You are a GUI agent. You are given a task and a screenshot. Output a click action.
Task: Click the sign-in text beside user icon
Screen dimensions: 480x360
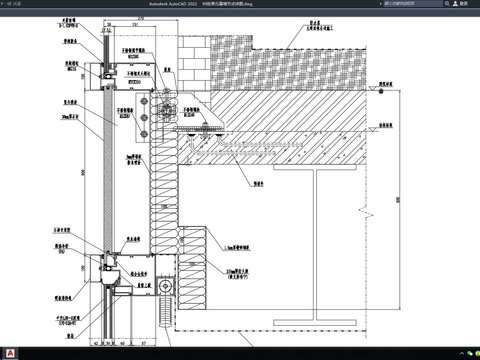[464, 4]
